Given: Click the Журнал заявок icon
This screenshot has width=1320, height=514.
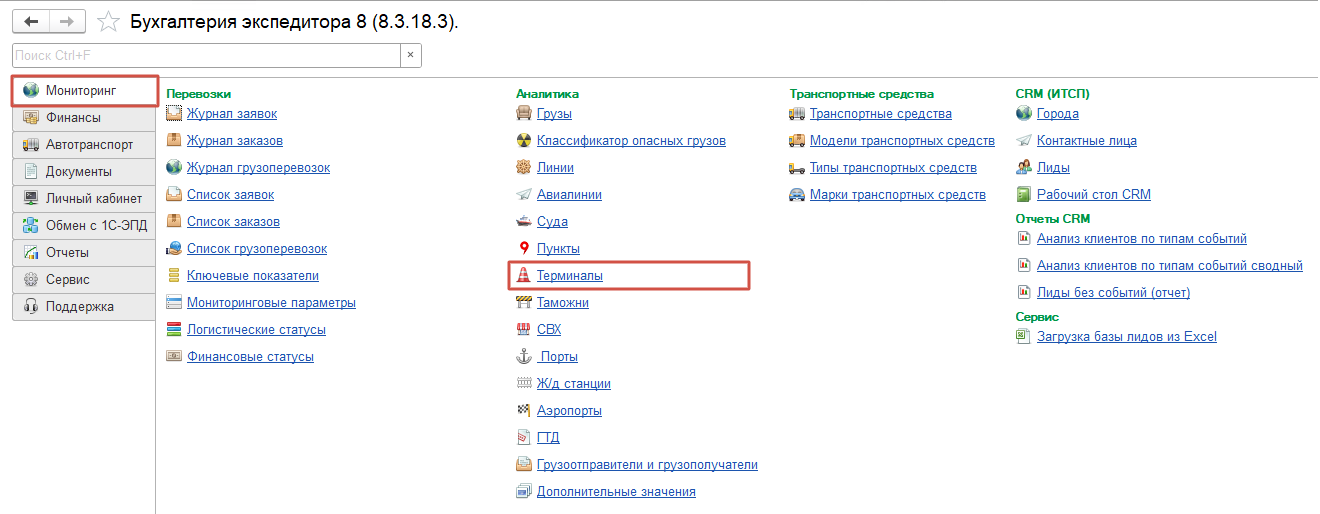Looking at the screenshot, I should click(x=174, y=113).
